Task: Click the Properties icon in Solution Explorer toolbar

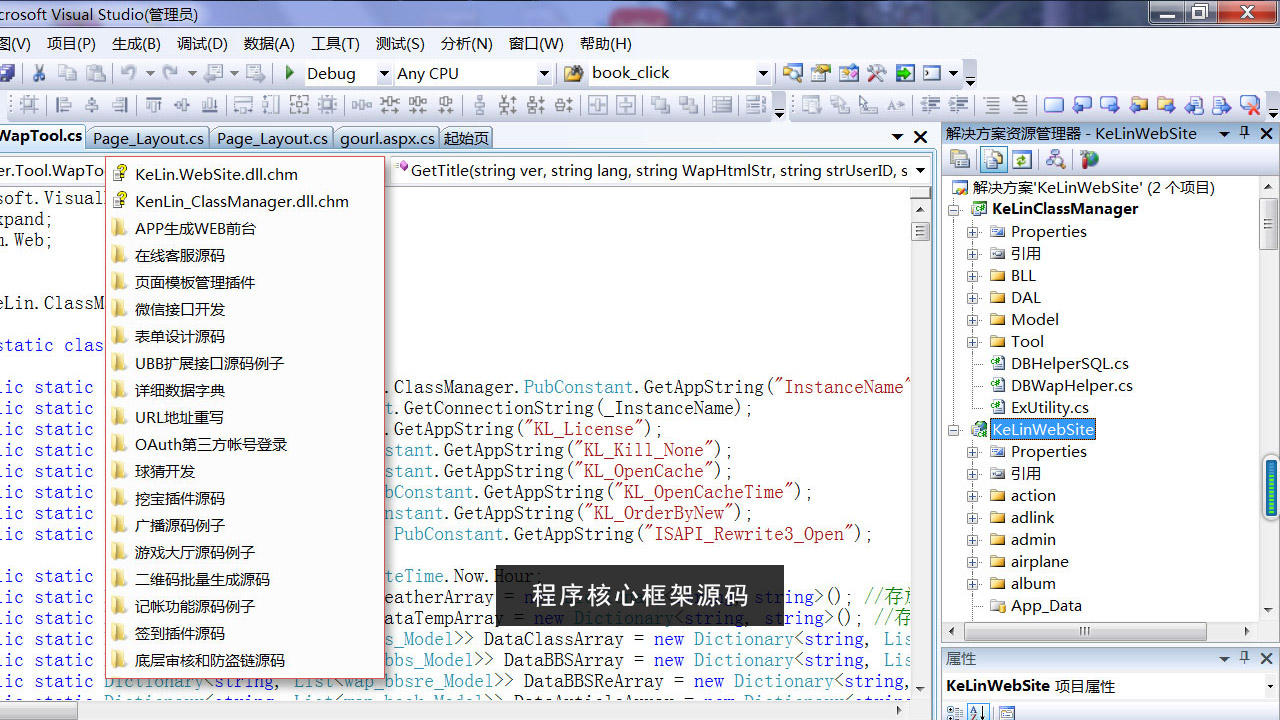Action: (960, 159)
